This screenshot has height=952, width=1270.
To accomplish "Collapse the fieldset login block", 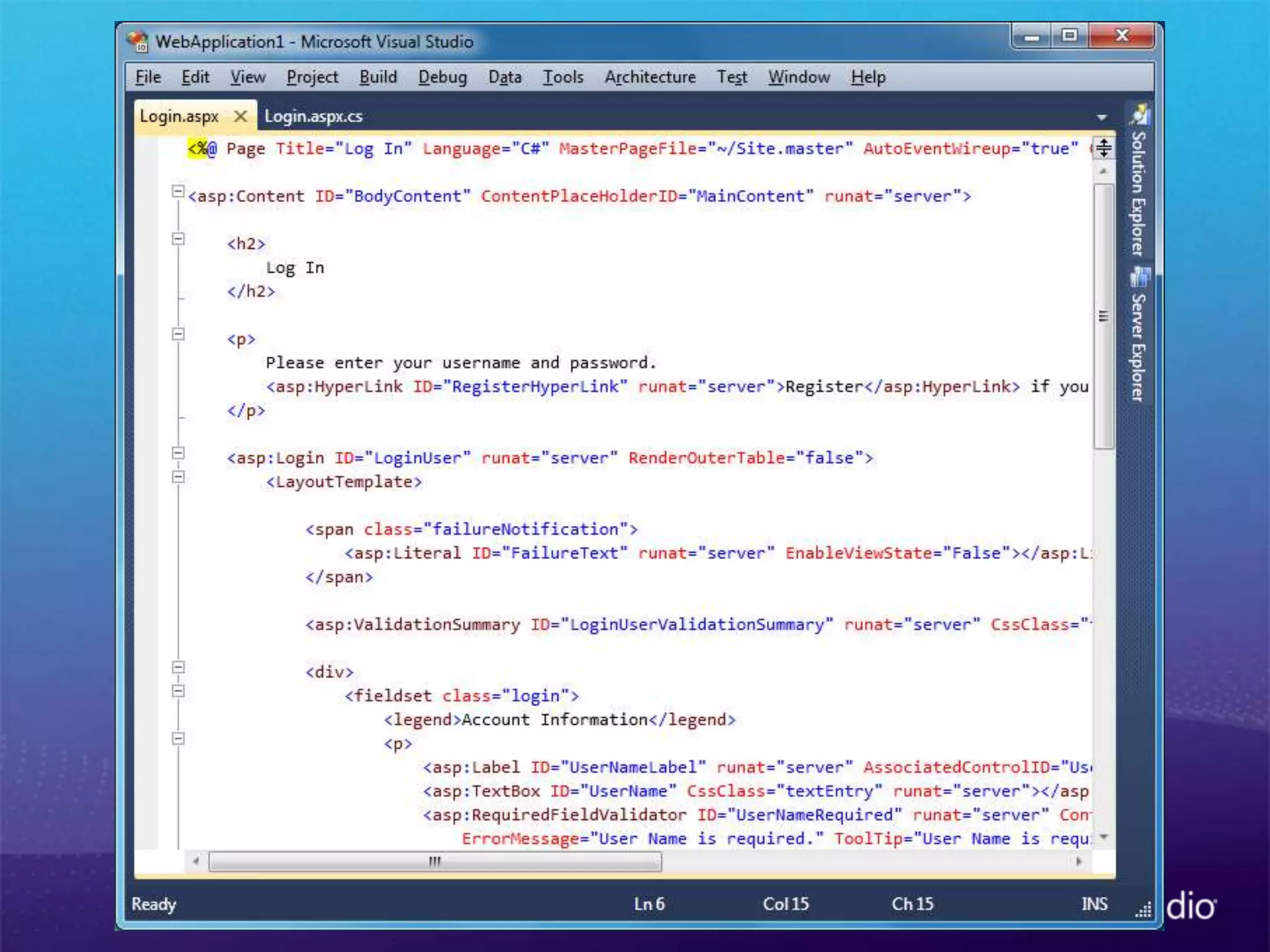I will tap(178, 691).
